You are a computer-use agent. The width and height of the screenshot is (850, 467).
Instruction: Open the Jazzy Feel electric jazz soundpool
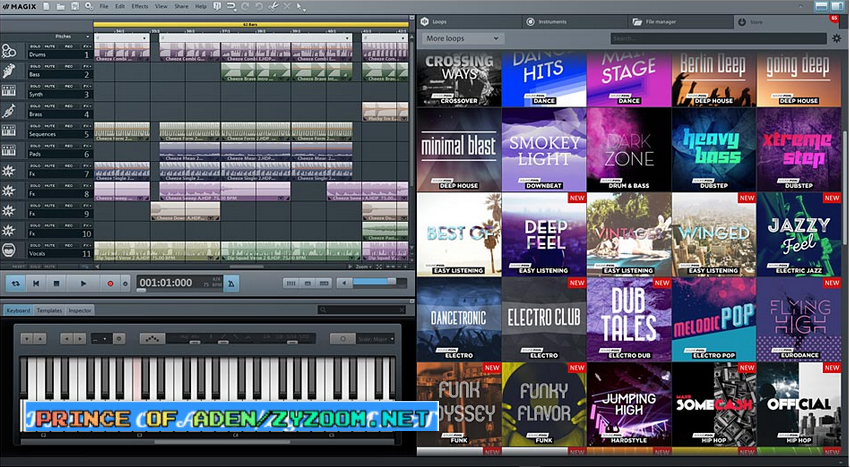tap(799, 234)
